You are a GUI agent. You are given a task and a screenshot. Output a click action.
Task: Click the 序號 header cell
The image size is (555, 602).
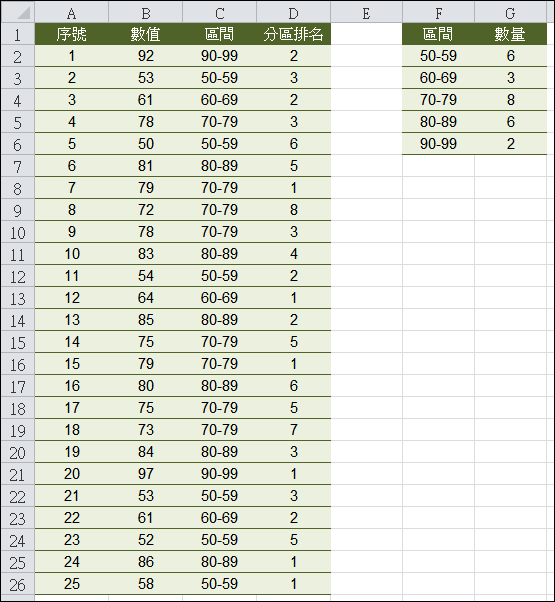pyautogui.click(x=71, y=35)
